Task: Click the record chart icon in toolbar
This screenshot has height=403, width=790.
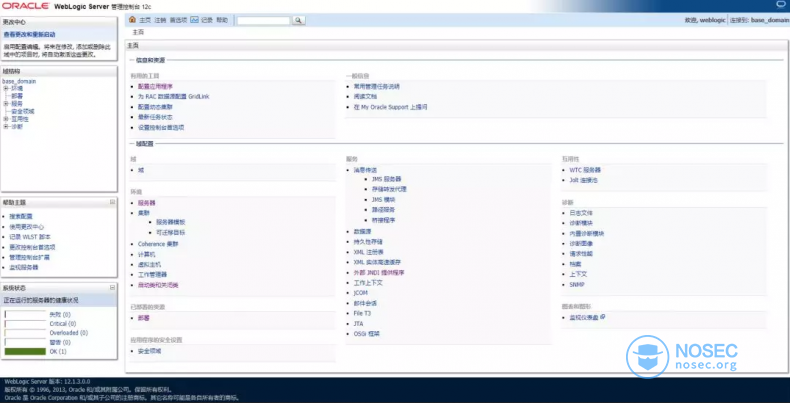Action: pyautogui.click(x=194, y=20)
